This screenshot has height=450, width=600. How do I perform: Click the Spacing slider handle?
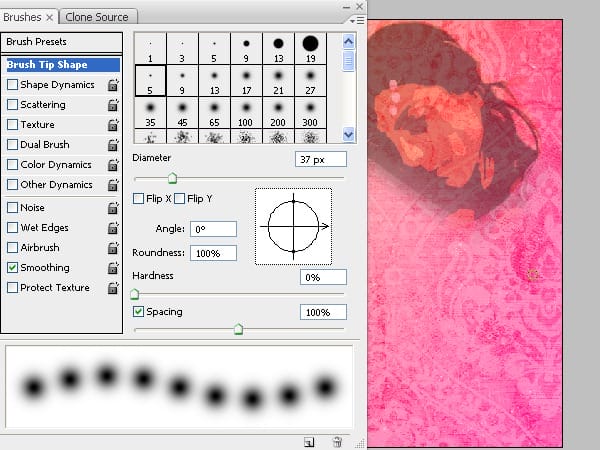pos(238,329)
